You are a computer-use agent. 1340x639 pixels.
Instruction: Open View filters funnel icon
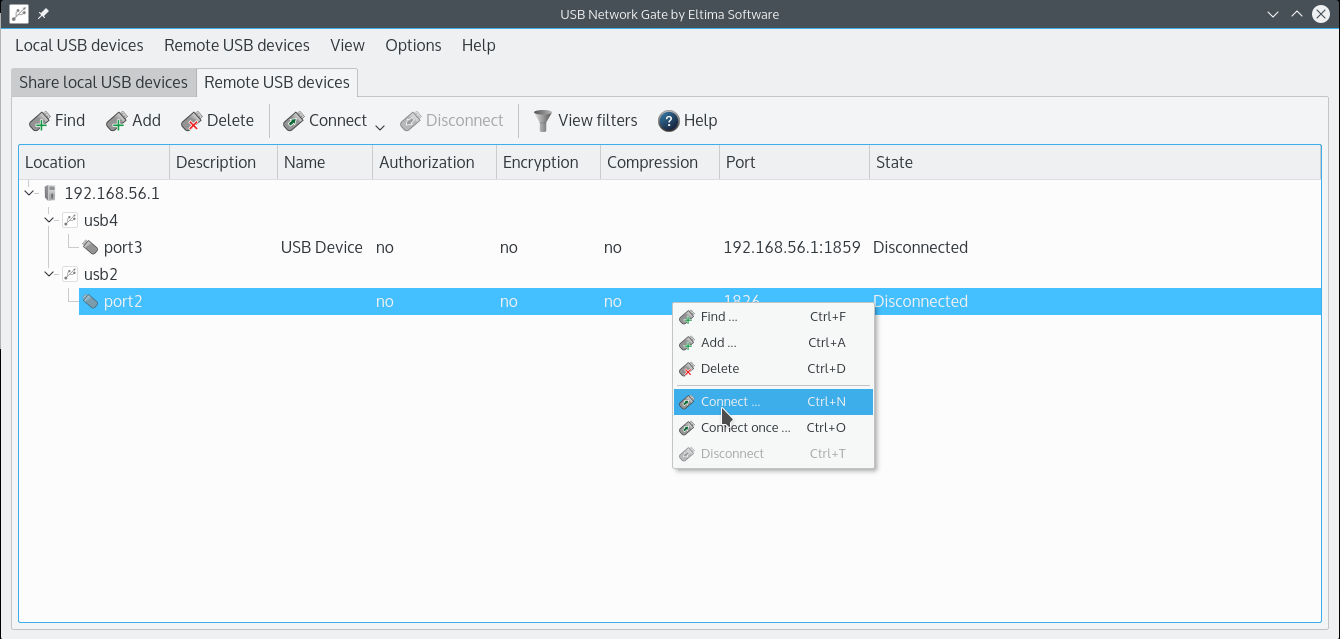[x=542, y=121]
